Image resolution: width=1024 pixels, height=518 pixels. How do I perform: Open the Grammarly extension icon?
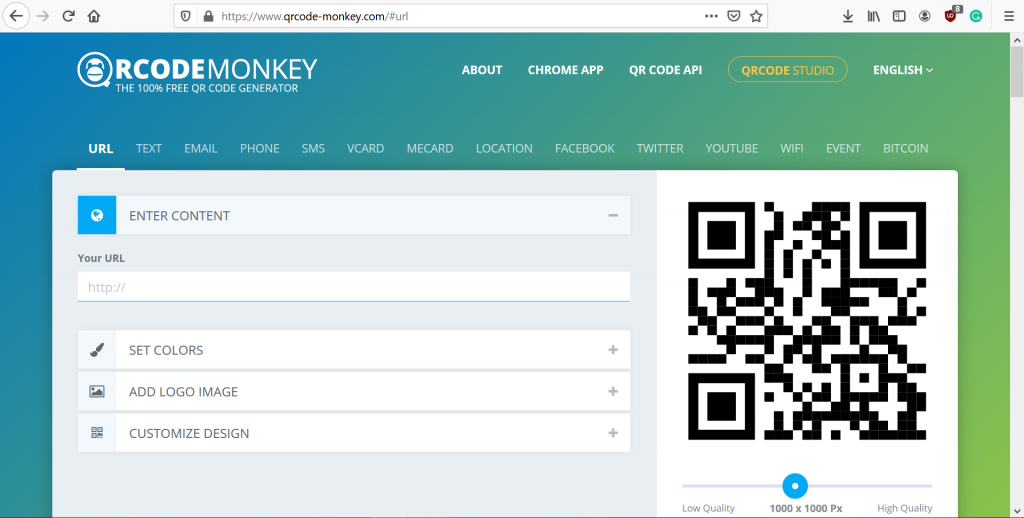976,16
